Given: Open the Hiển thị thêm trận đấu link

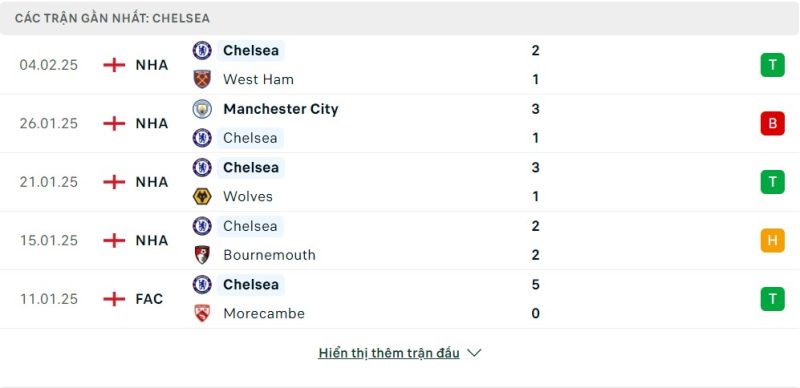Looking at the screenshot, I should click(389, 353).
